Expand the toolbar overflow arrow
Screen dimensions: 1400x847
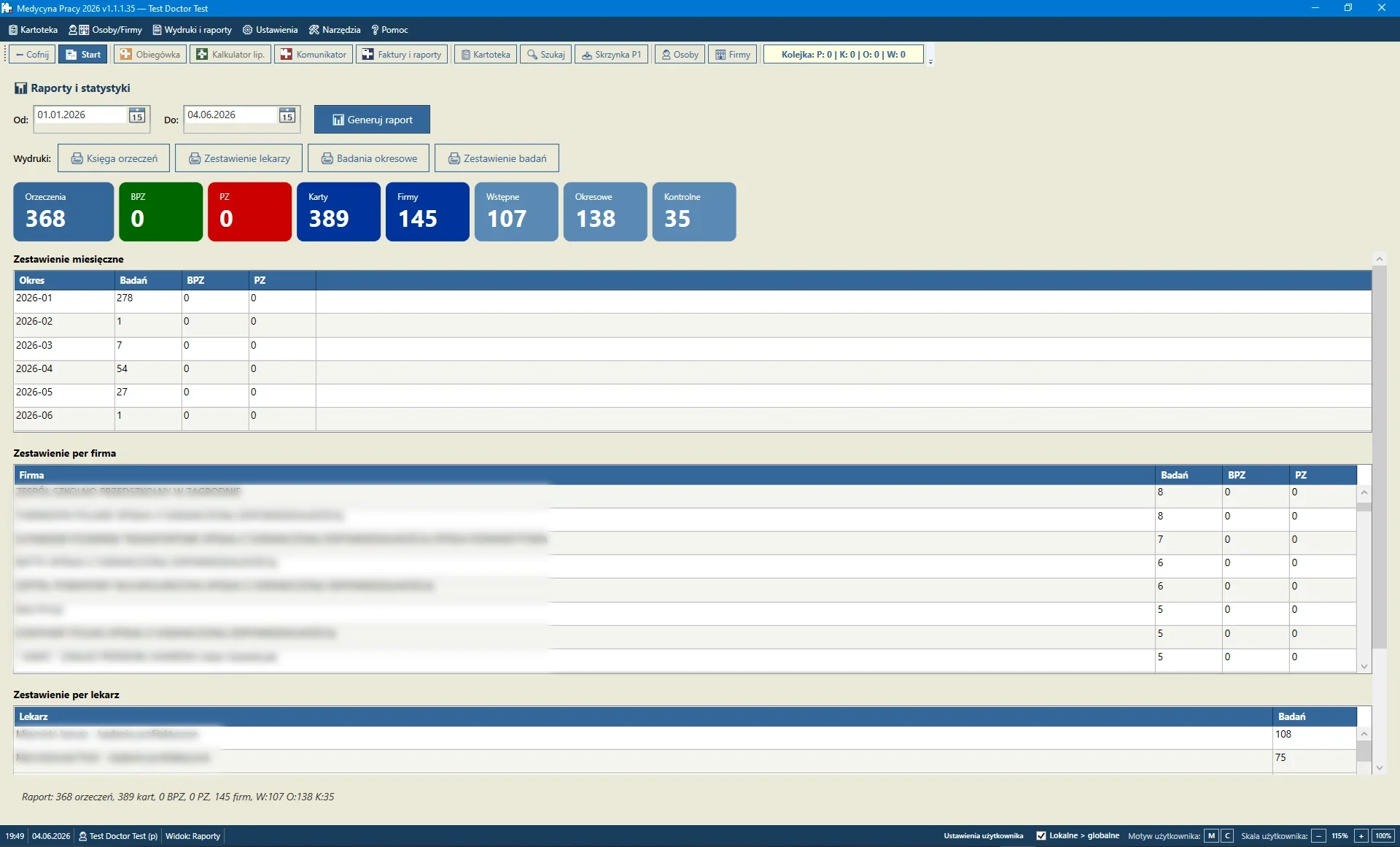(930, 61)
